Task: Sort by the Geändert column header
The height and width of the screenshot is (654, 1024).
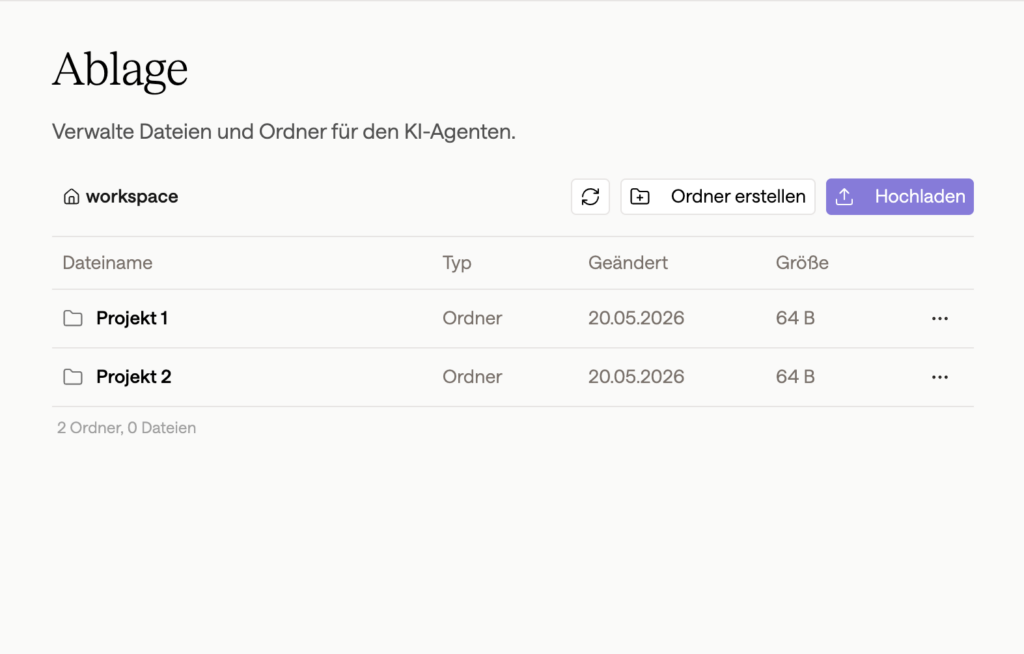Action: point(628,263)
